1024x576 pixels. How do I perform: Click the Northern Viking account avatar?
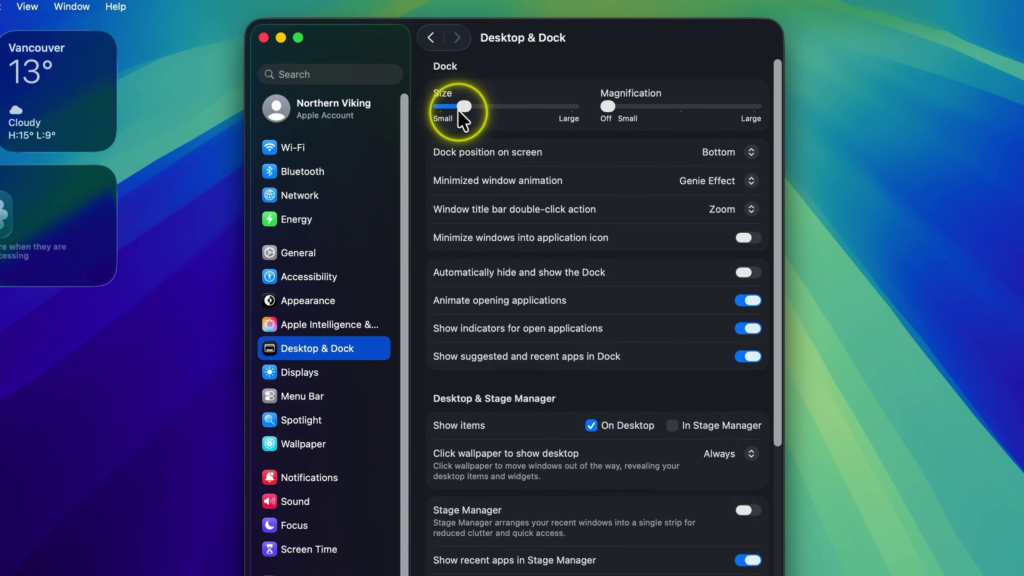[x=276, y=108]
